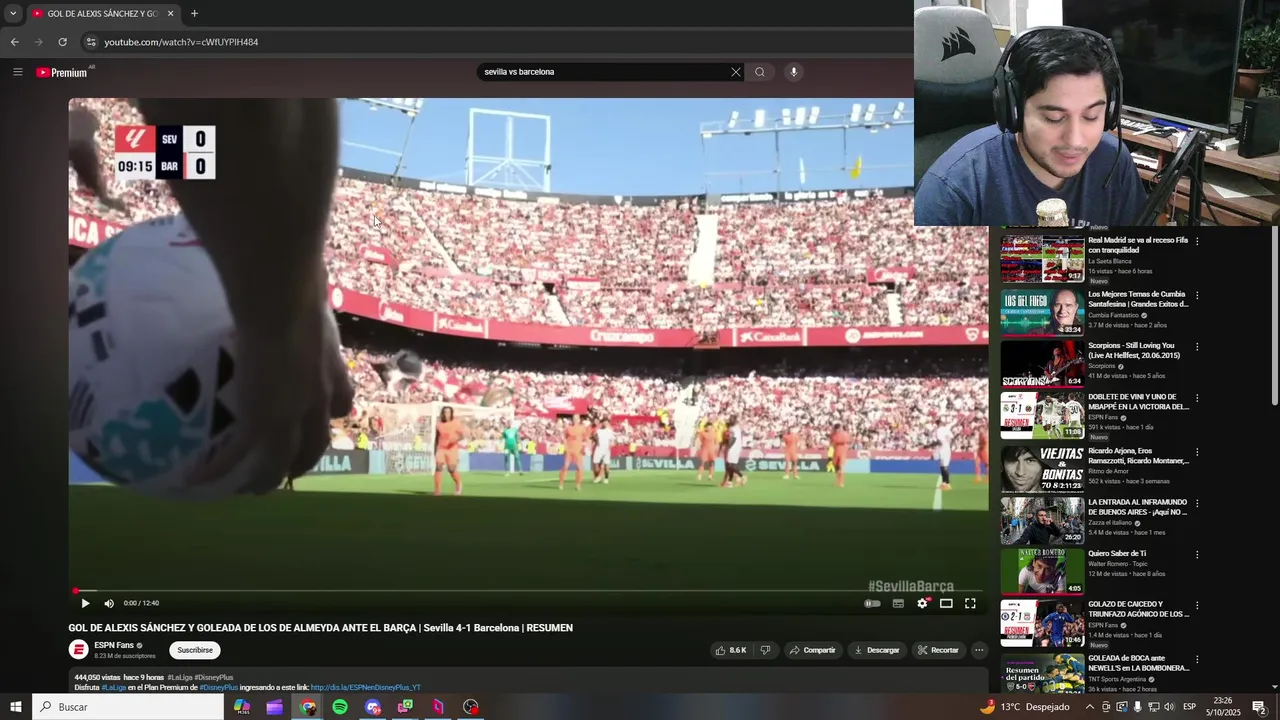Open options menu for Scorpions video

1197,347
